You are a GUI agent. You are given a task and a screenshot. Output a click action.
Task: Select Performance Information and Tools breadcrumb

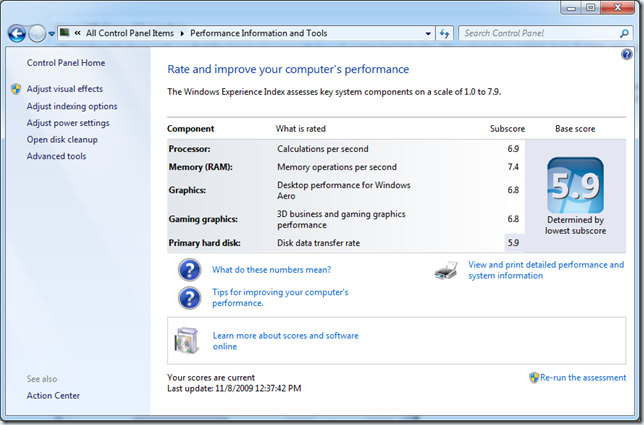[258, 33]
